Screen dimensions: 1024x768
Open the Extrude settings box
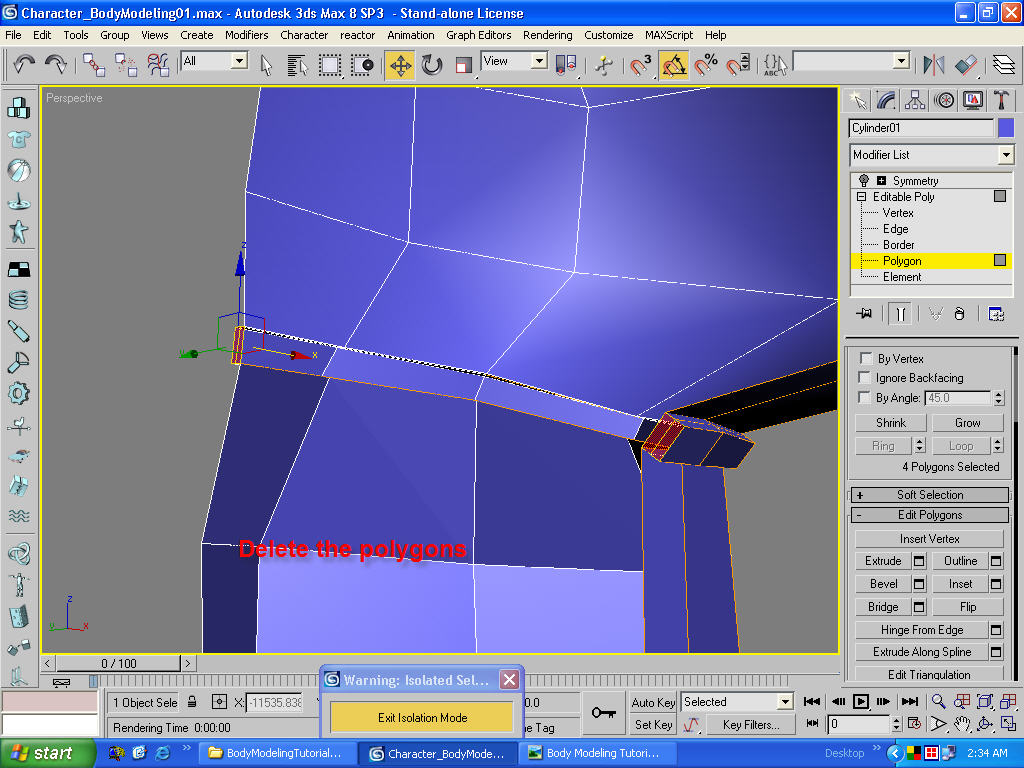(x=919, y=561)
